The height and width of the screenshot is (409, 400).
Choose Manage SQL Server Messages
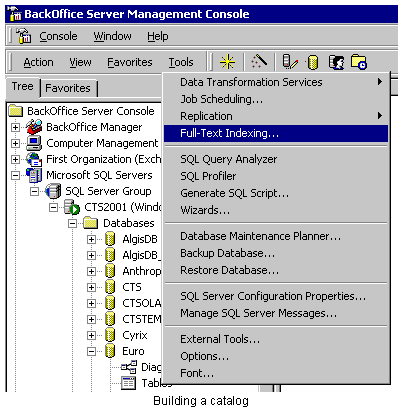(276, 313)
